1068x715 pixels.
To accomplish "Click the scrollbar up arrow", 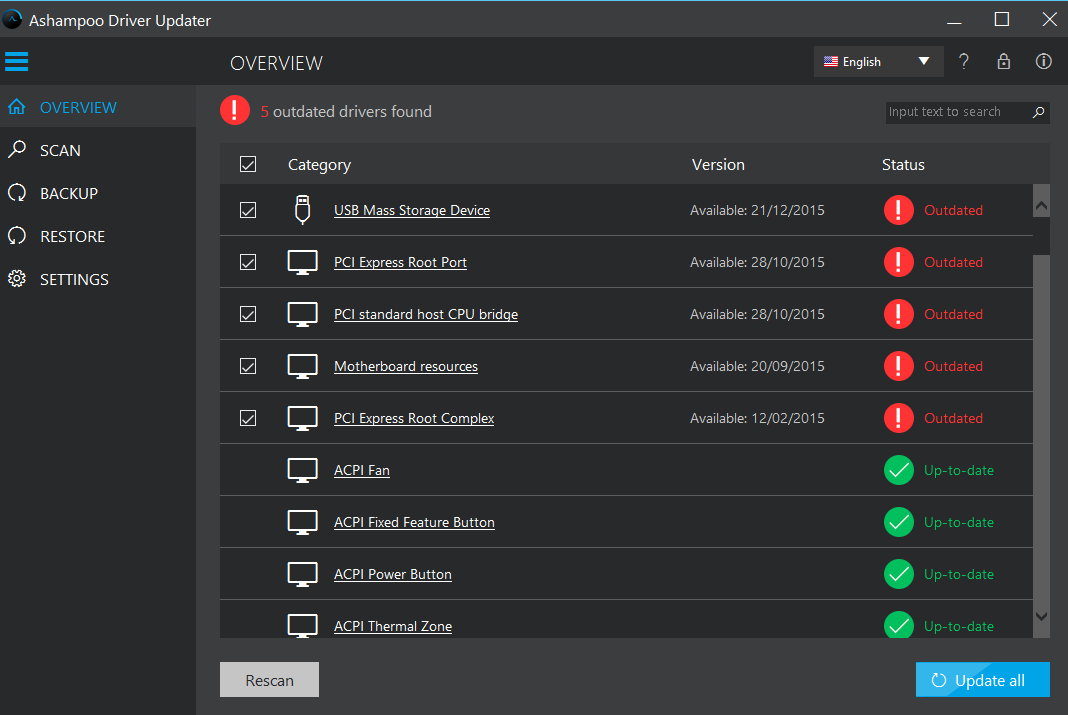I will click(1041, 205).
